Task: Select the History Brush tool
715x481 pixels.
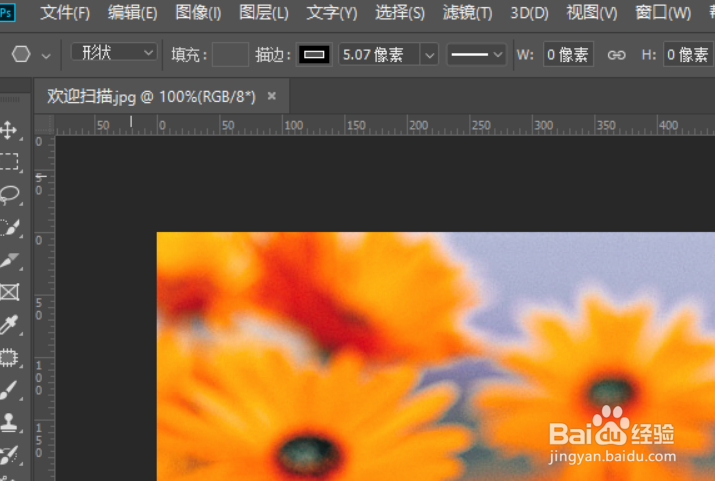Action: 9,455
